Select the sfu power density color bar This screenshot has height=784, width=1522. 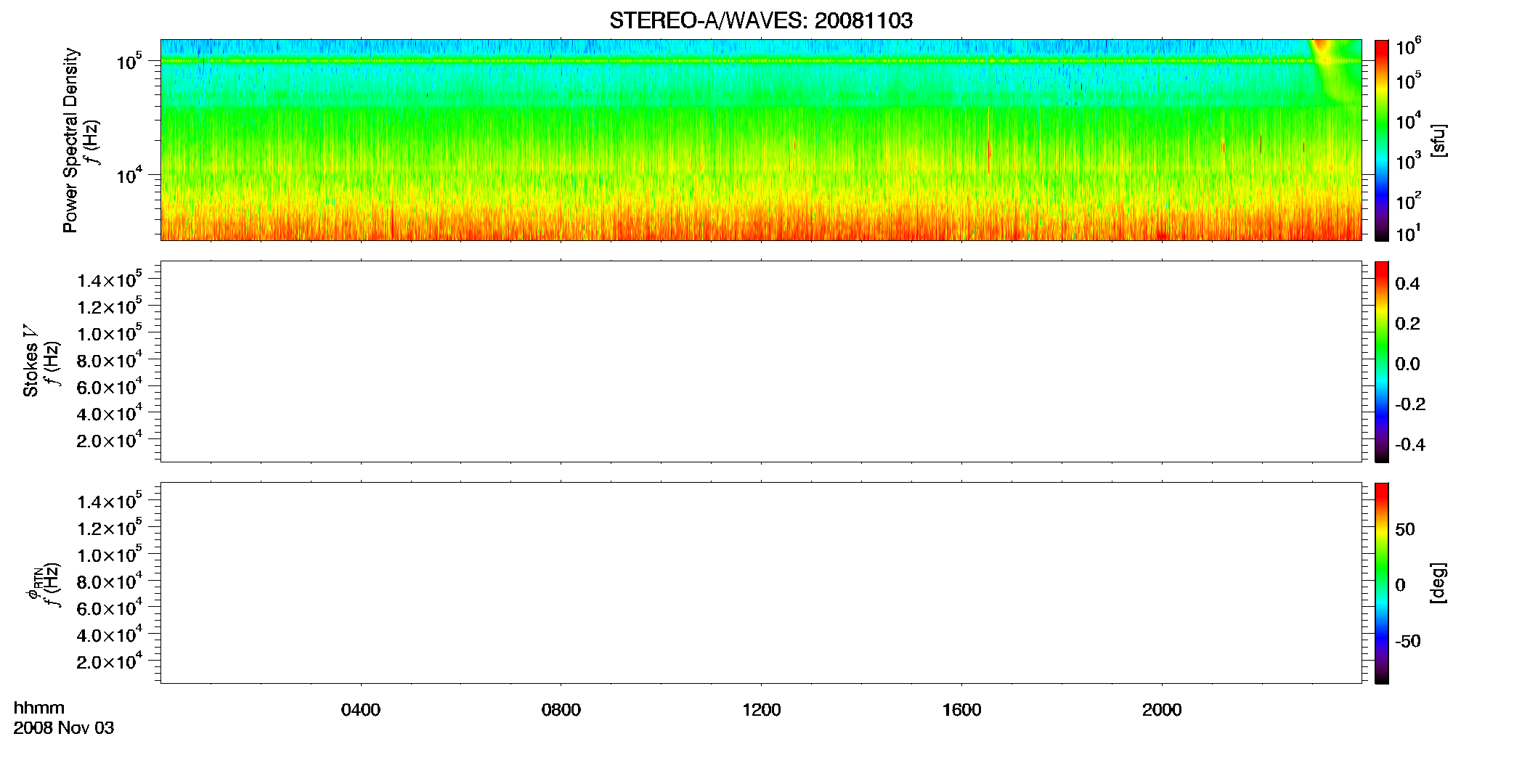1382,139
